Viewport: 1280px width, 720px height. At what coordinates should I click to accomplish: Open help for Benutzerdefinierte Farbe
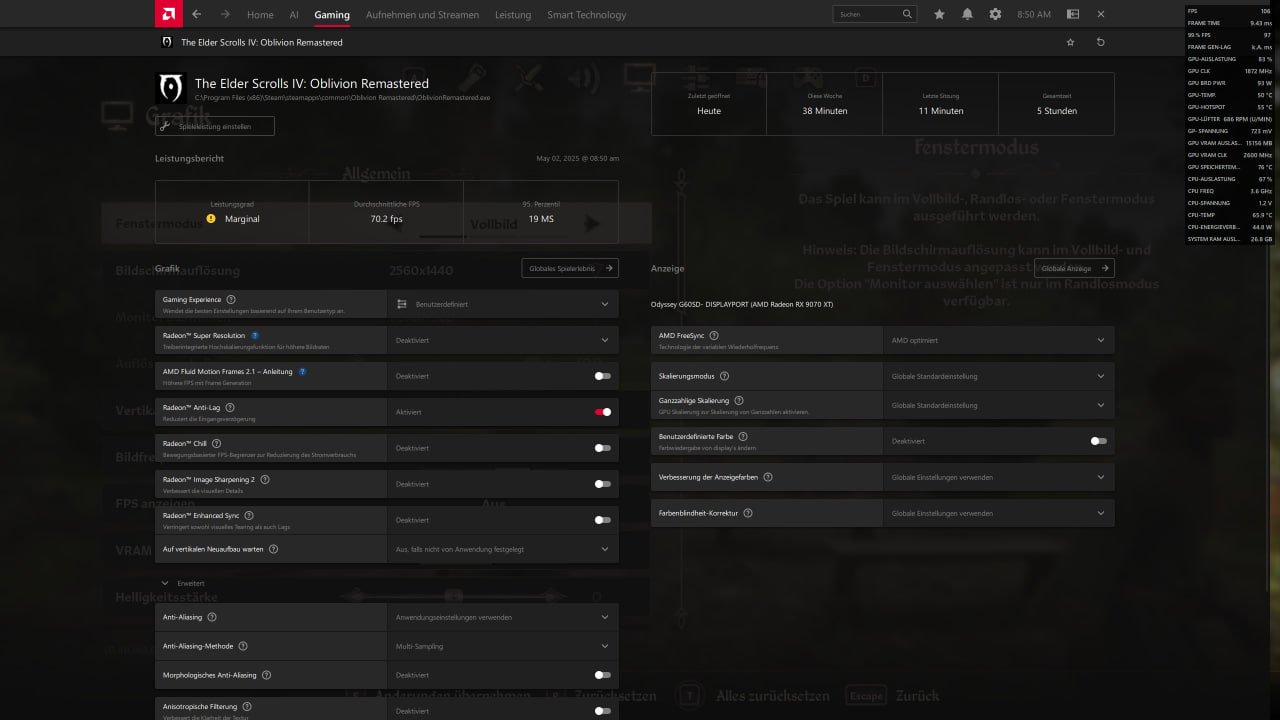point(742,436)
